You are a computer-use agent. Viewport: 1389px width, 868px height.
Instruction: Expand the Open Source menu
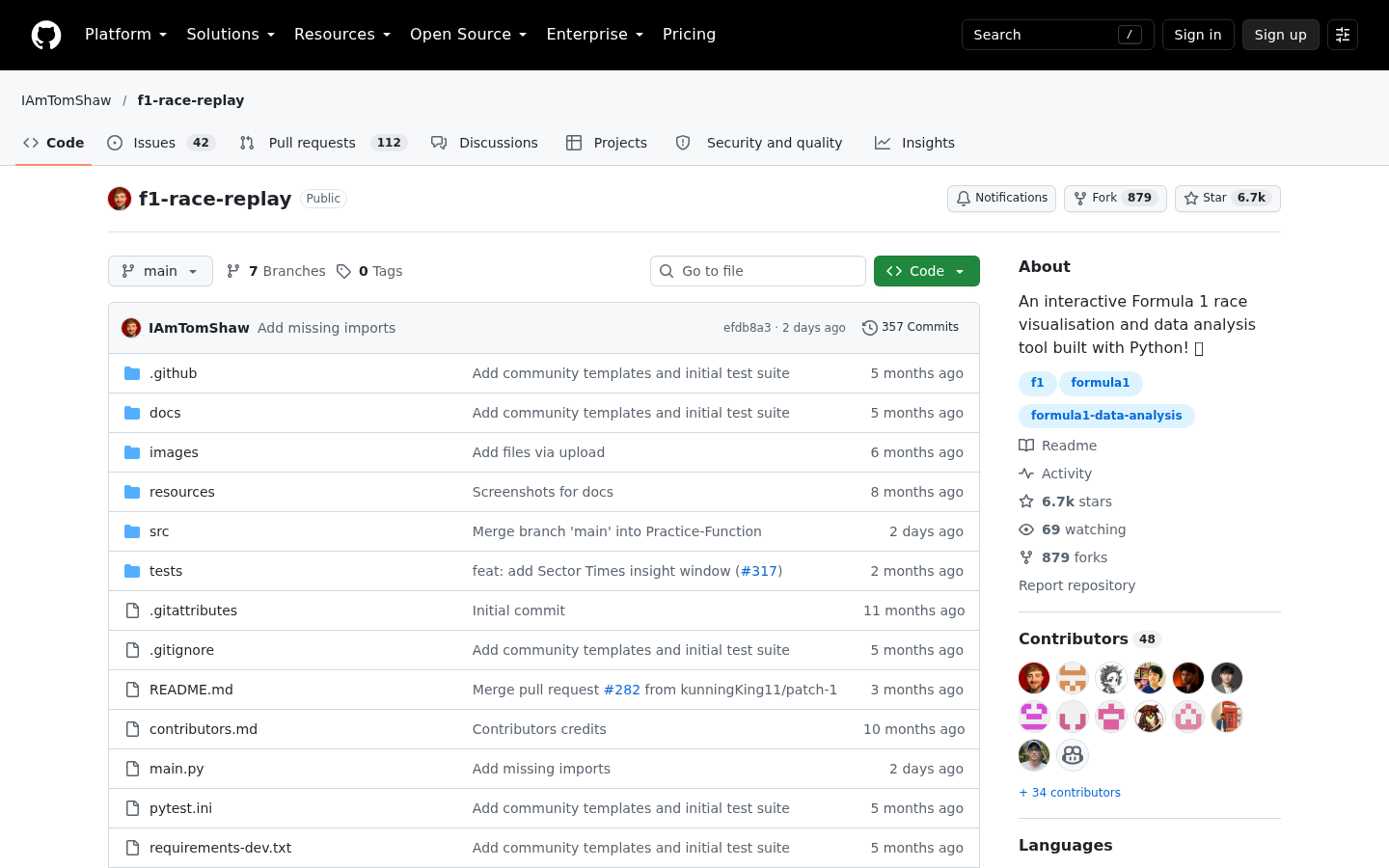[x=468, y=35]
